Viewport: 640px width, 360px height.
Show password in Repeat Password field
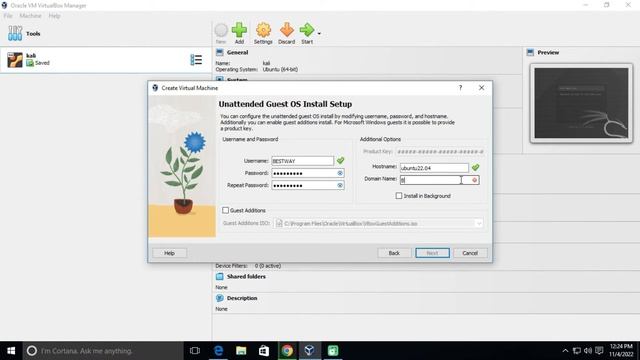[x=340, y=185]
